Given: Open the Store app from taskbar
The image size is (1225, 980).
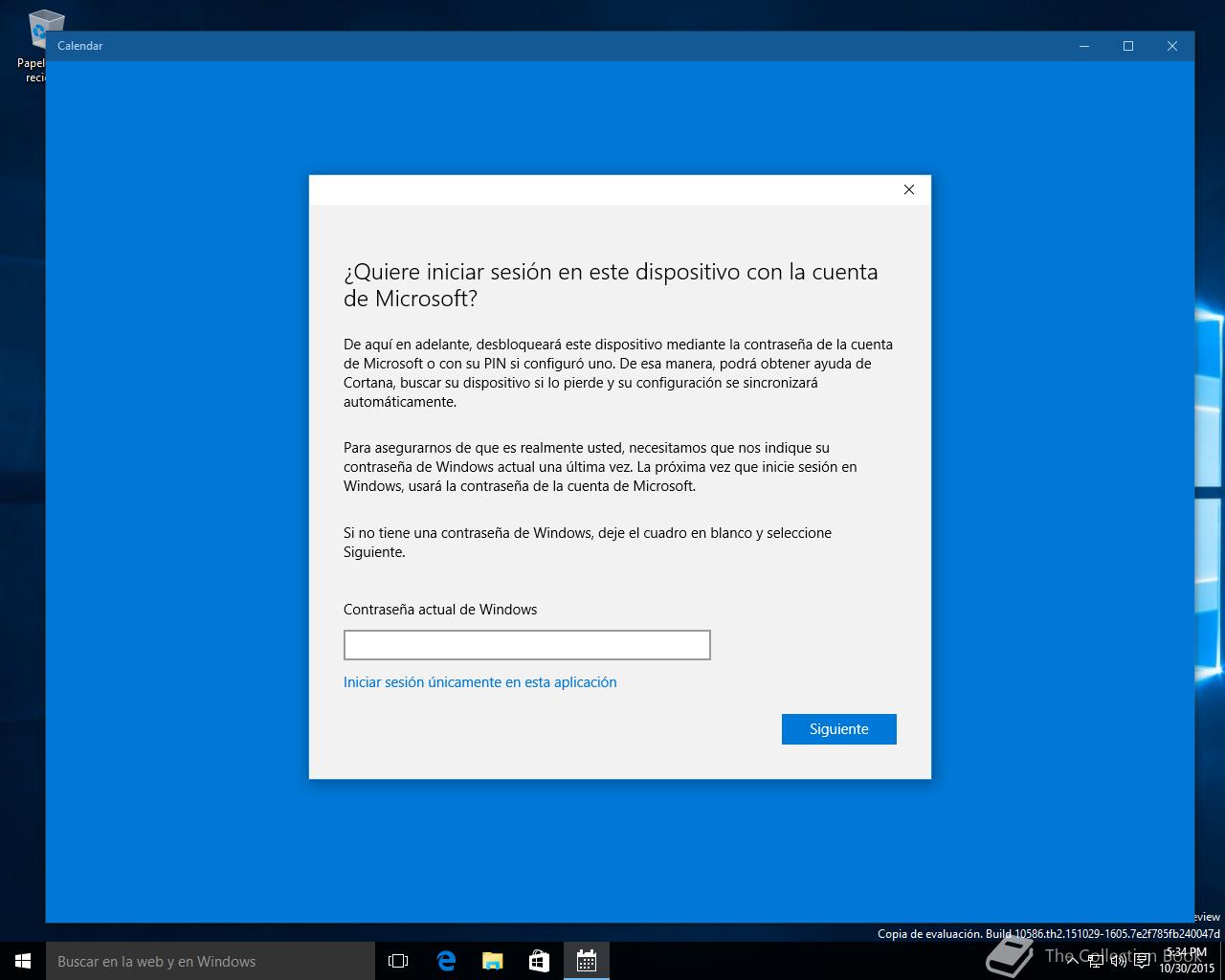Looking at the screenshot, I should coord(539,961).
